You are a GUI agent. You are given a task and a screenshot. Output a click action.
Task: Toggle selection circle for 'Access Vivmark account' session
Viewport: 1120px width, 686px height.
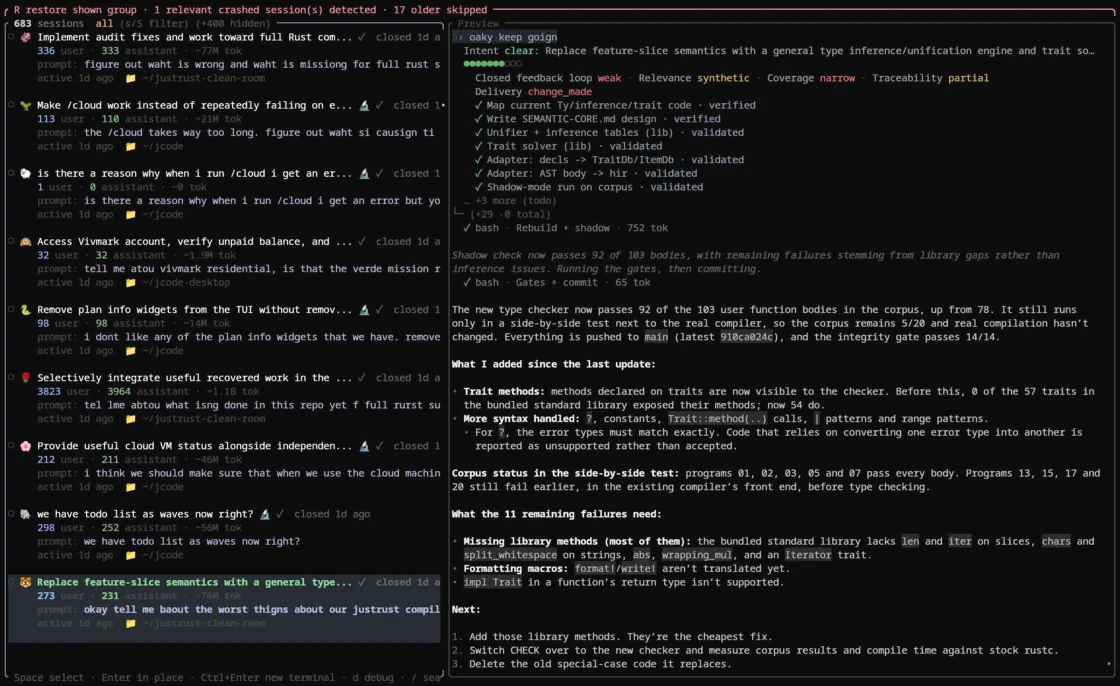click(x=11, y=241)
